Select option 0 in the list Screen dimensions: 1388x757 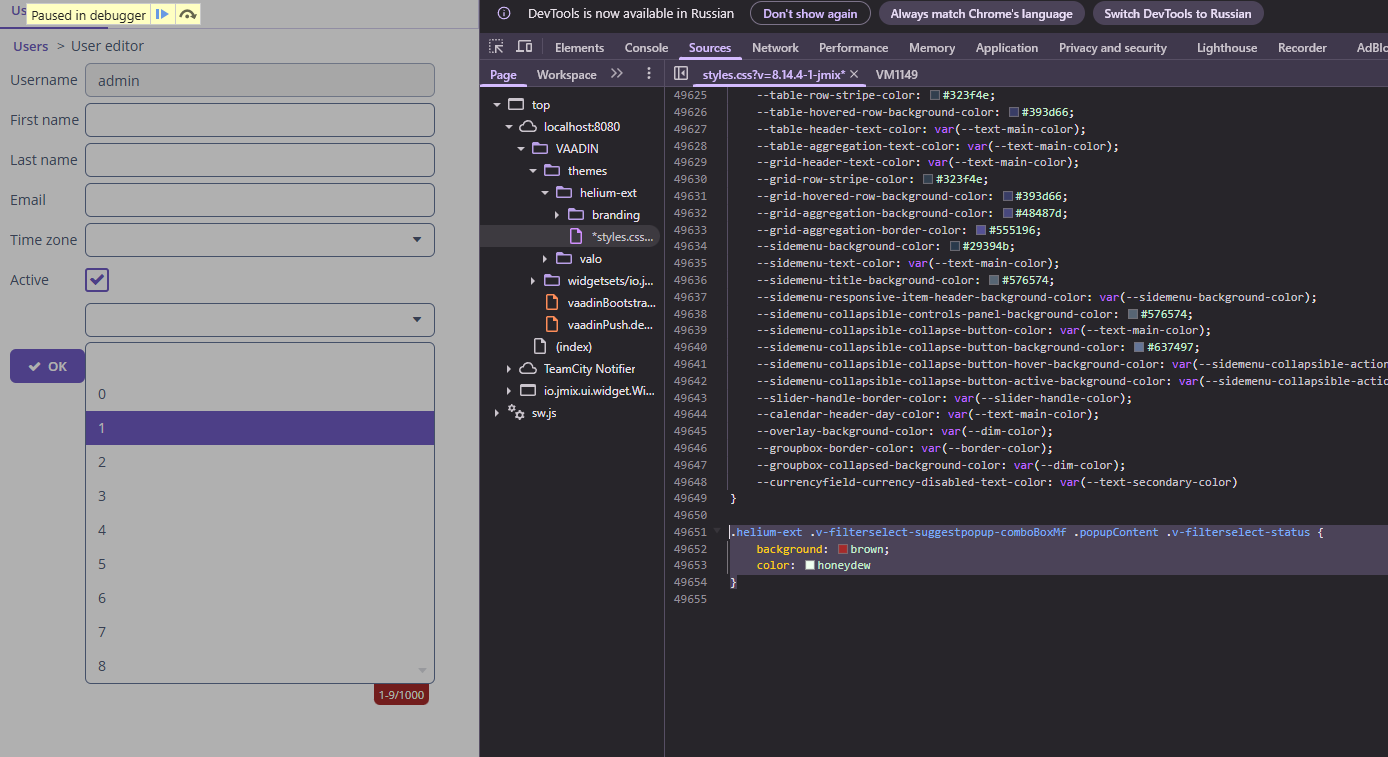[x=260, y=394]
